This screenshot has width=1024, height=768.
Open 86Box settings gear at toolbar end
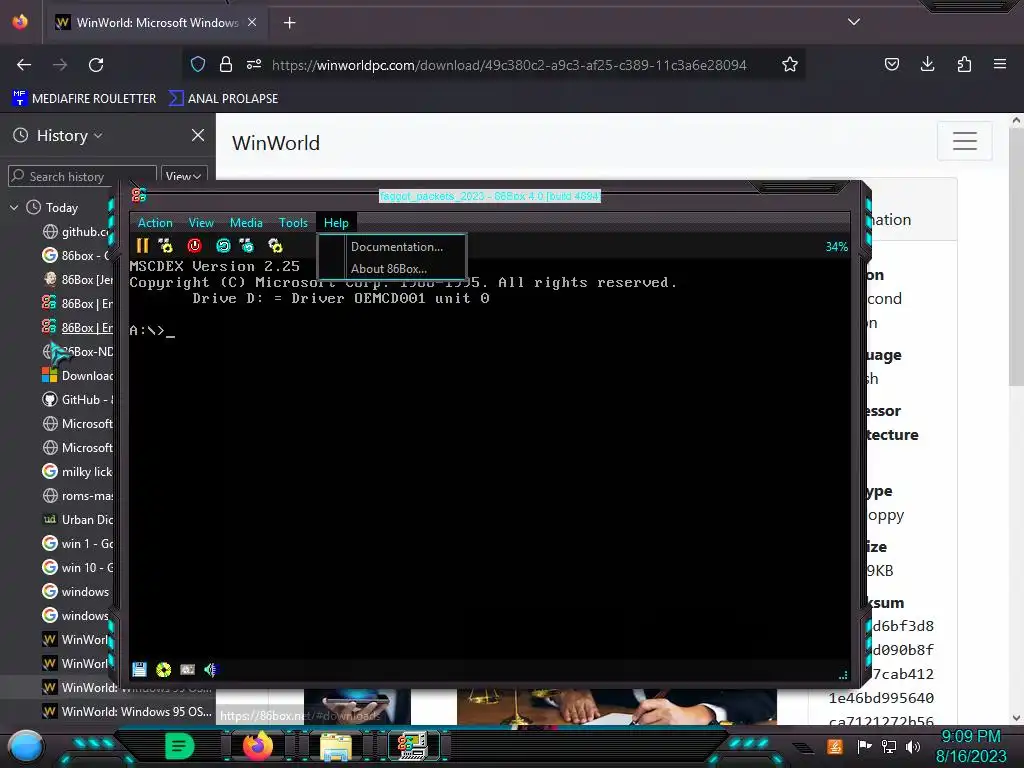[275, 246]
